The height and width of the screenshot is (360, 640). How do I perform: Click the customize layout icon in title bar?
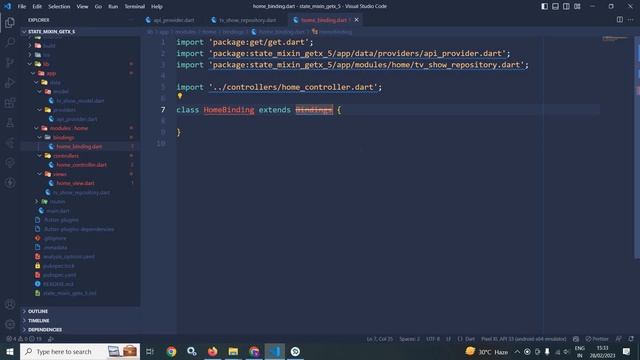click(577, 6)
